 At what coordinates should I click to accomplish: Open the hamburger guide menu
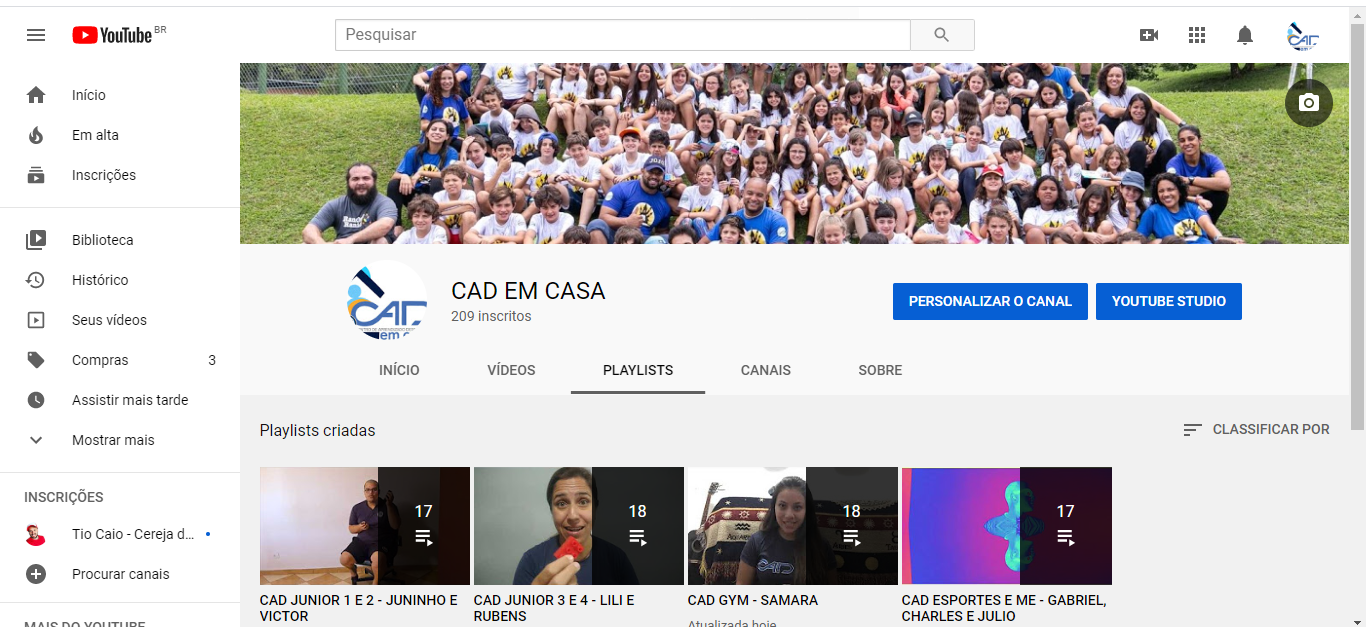[x=36, y=35]
